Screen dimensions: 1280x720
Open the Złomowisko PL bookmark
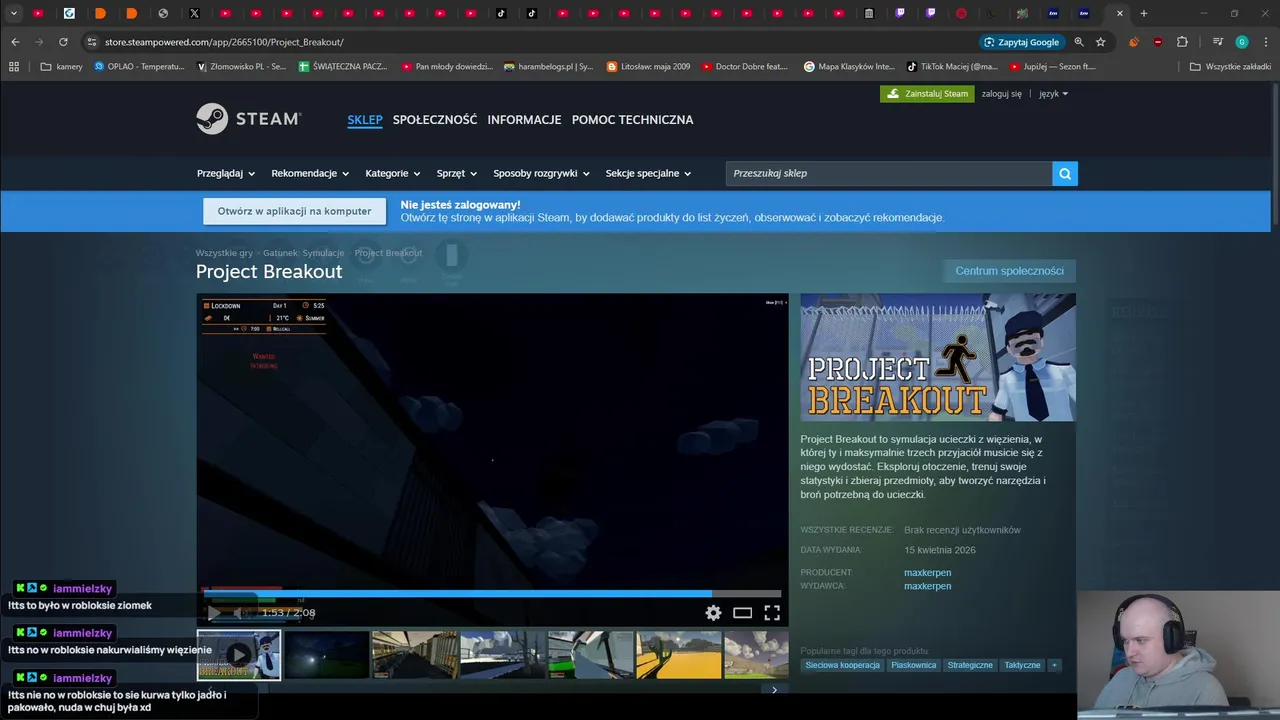pos(241,67)
